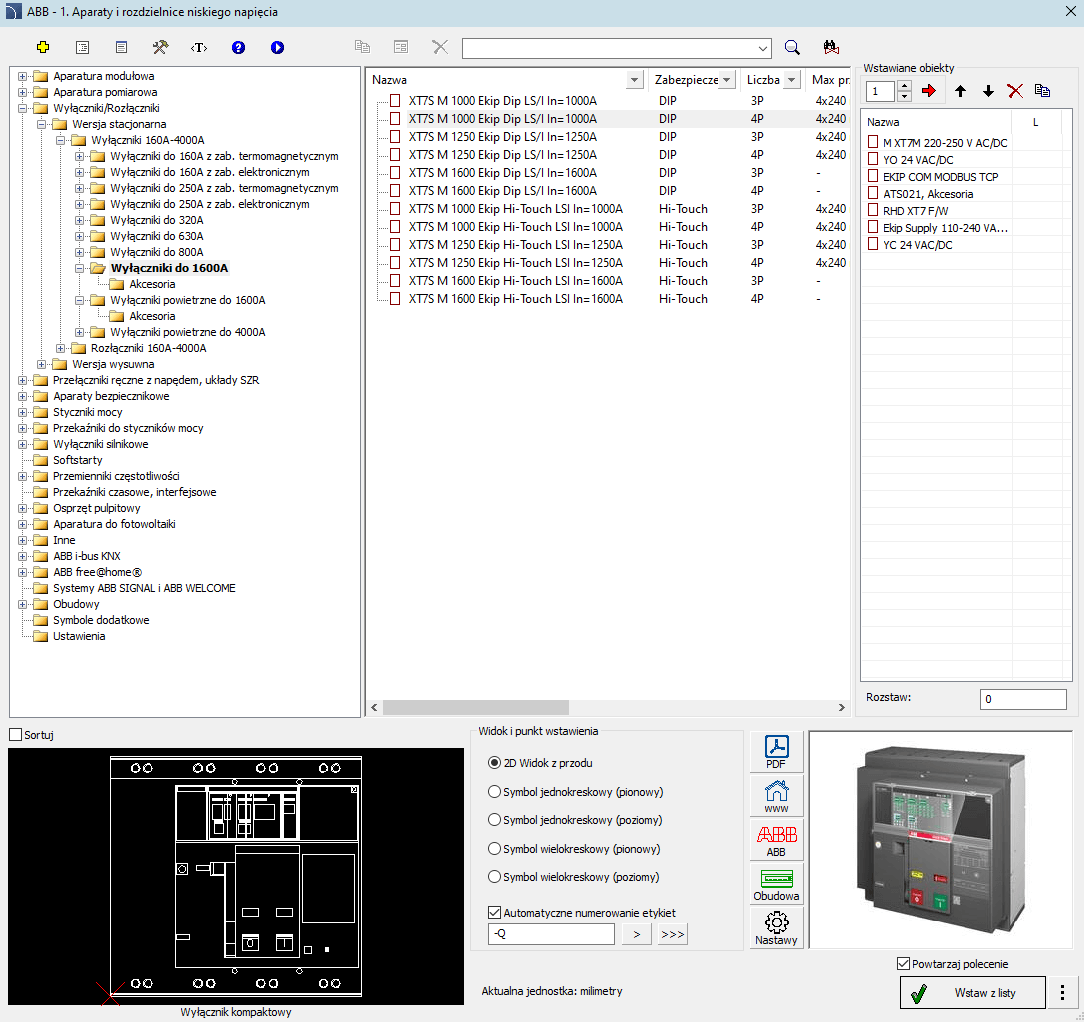Select Symbol jednokreskowy (poziomy)
Image resolution: width=1084 pixels, height=1022 pixels.
point(494,819)
